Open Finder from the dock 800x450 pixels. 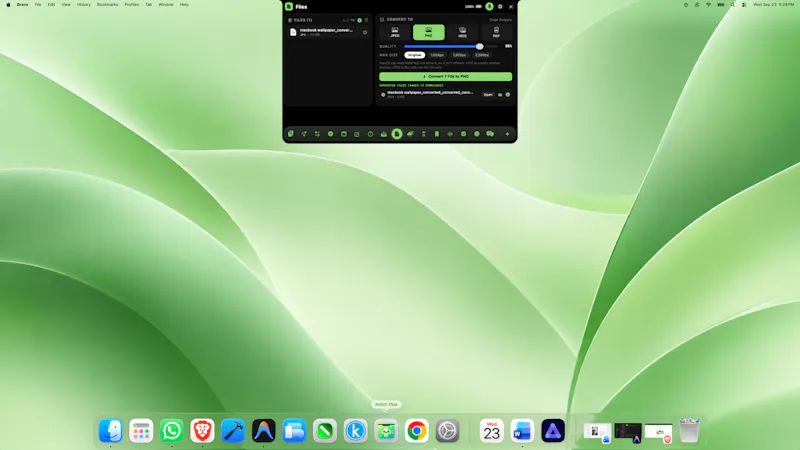[x=110, y=431]
